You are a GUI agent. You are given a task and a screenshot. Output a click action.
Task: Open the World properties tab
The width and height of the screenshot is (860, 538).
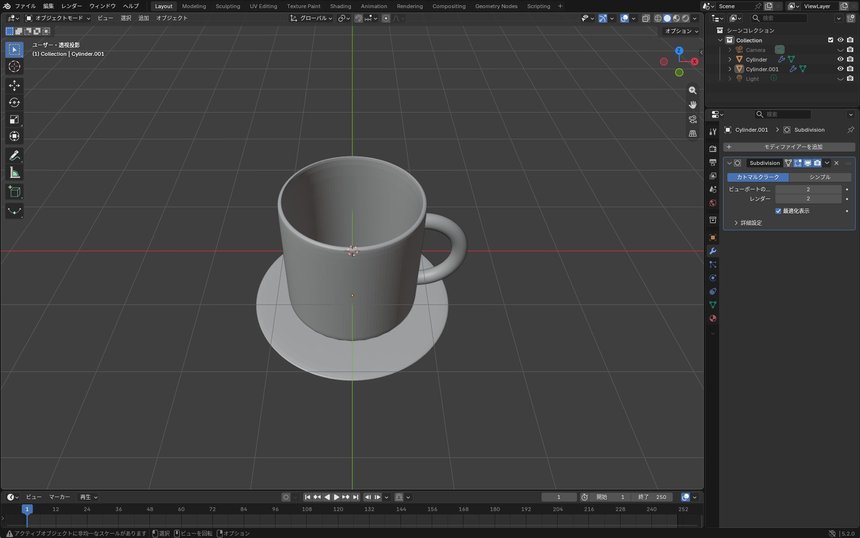click(712, 203)
